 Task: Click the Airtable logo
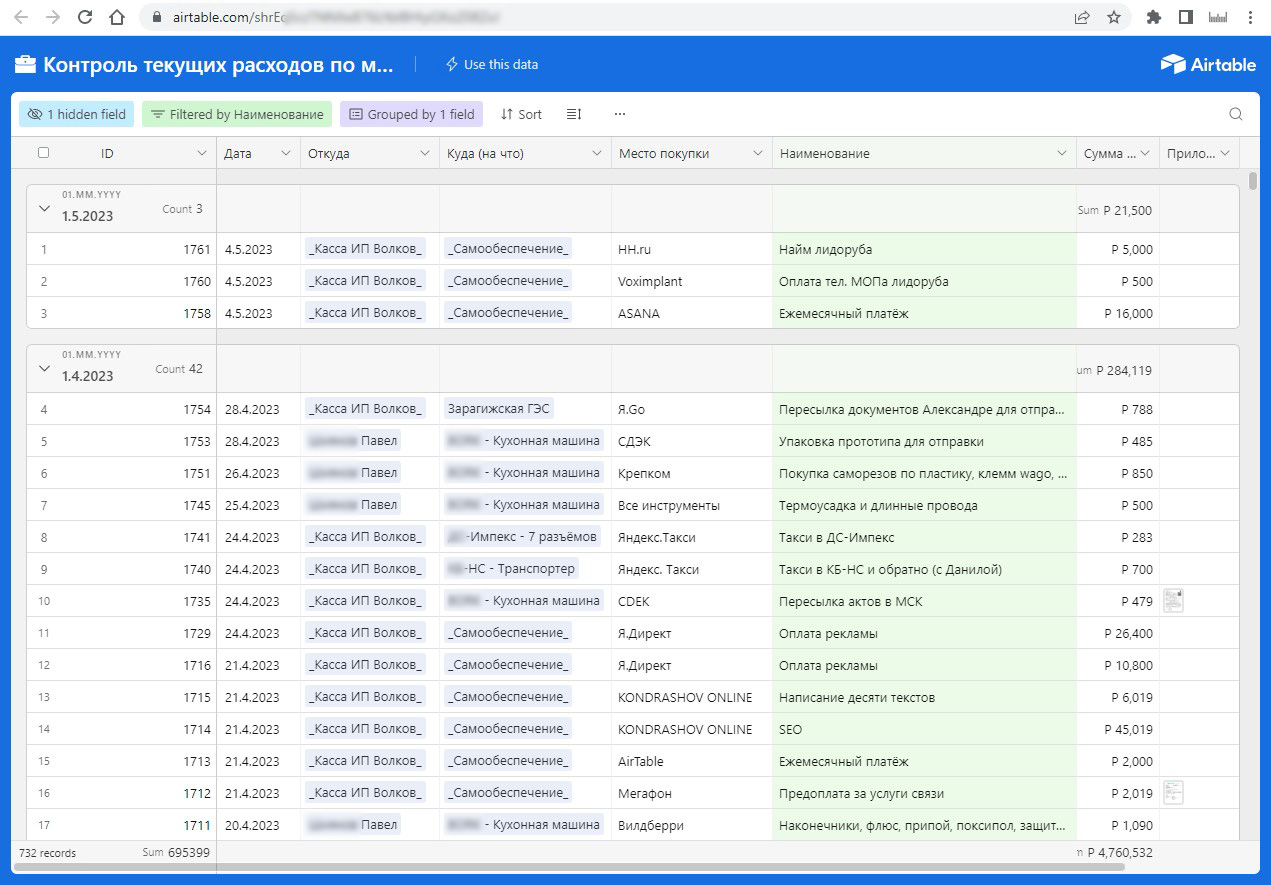[x=1208, y=64]
